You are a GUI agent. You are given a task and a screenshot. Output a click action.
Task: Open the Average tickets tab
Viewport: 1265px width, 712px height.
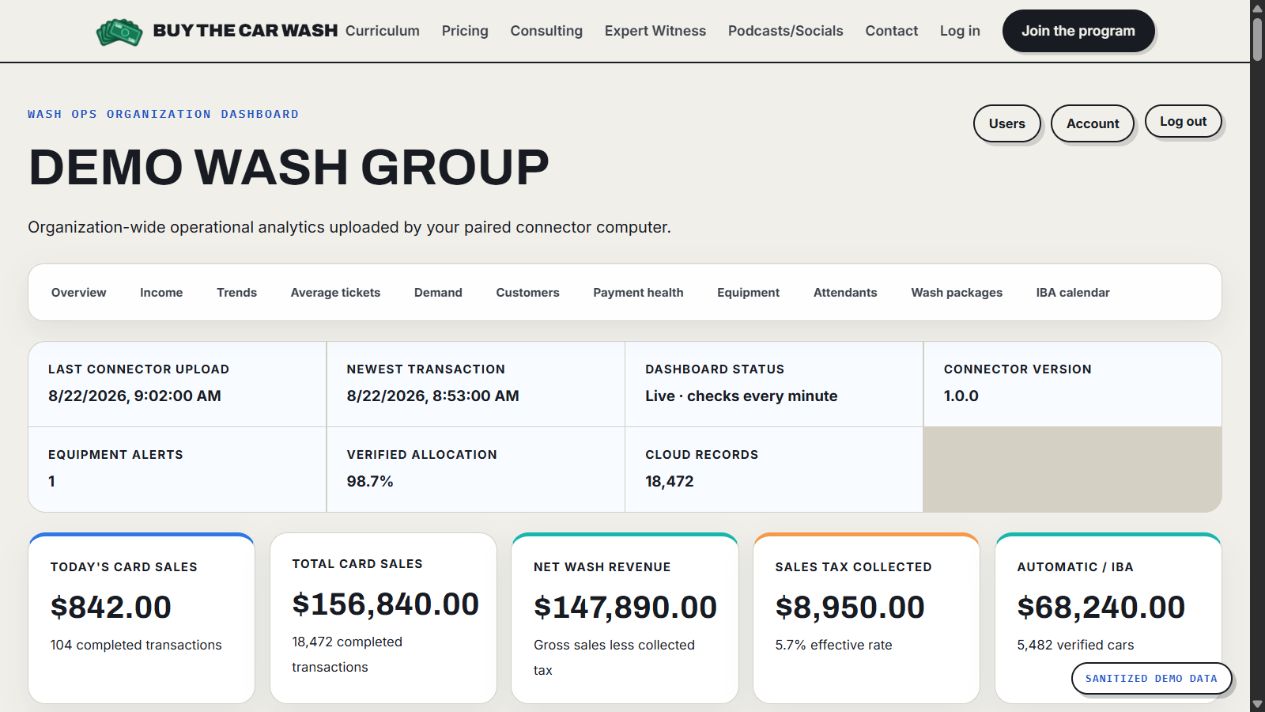pos(335,293)
